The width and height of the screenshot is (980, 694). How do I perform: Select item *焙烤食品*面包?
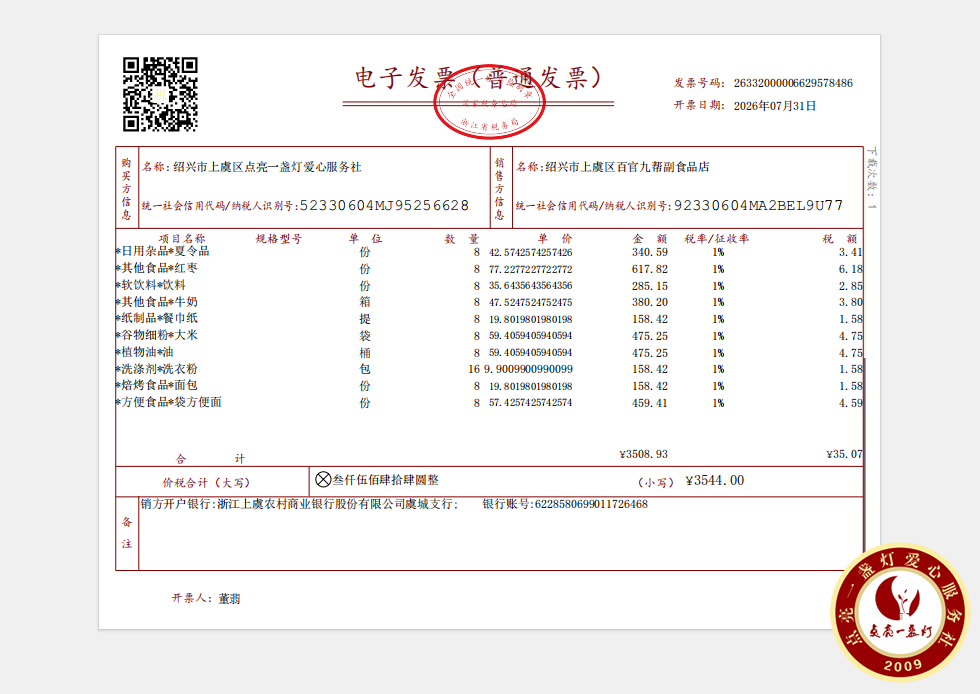[x=157, y=385]
